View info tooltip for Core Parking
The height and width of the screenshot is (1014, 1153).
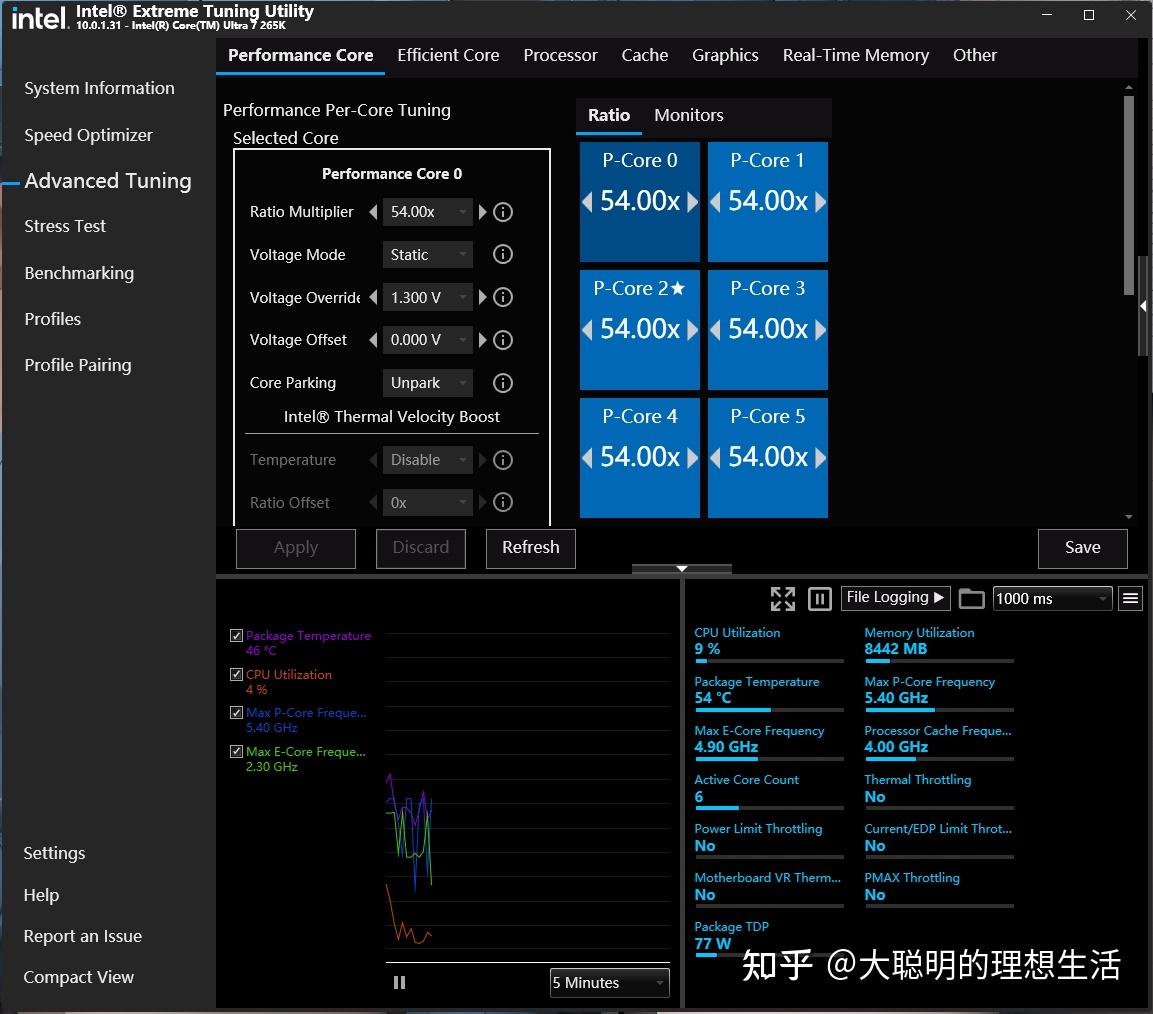click(503, 383)
